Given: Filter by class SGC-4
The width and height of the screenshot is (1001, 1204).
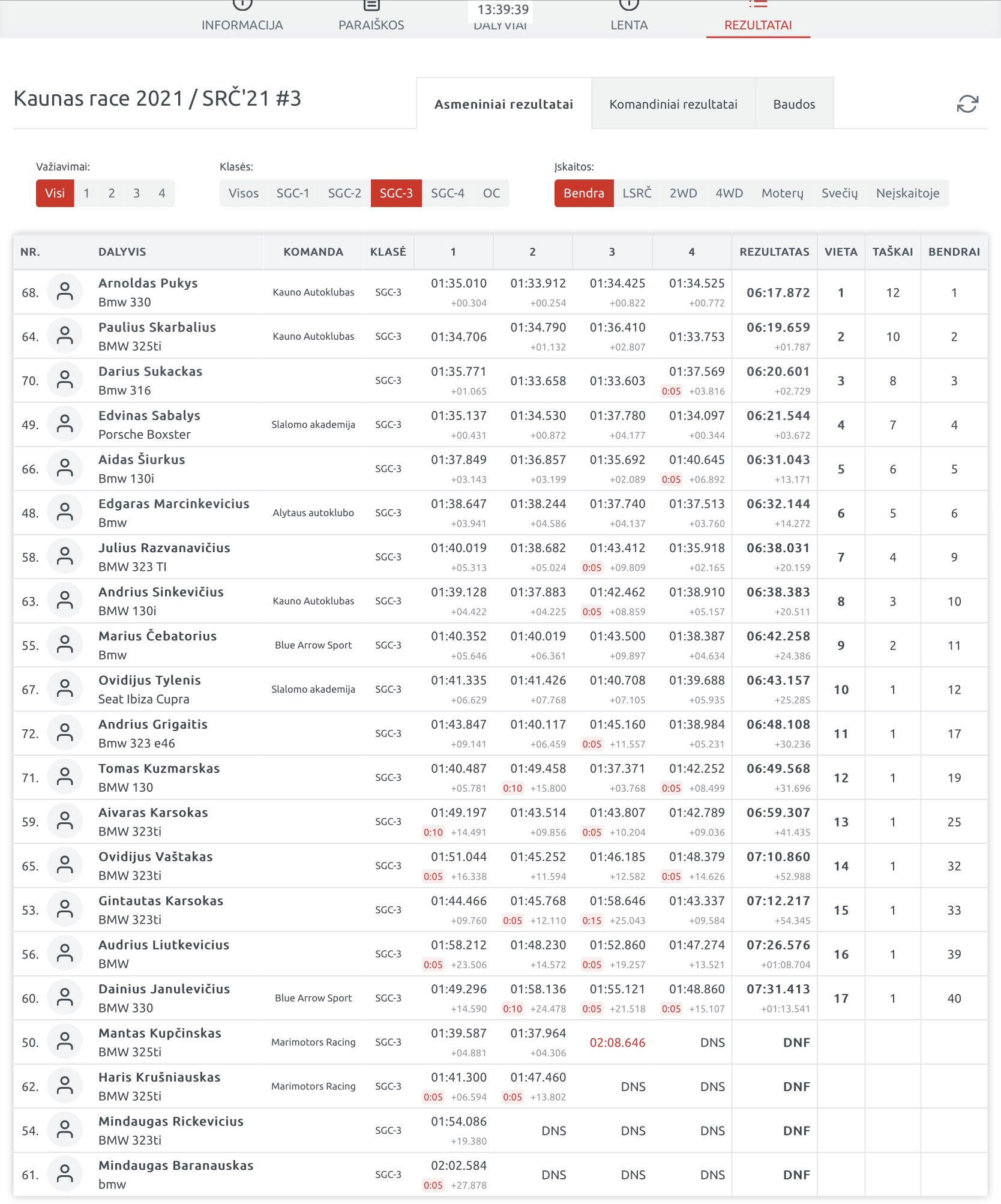Looking at the screenshot, I should coord(448,193).
